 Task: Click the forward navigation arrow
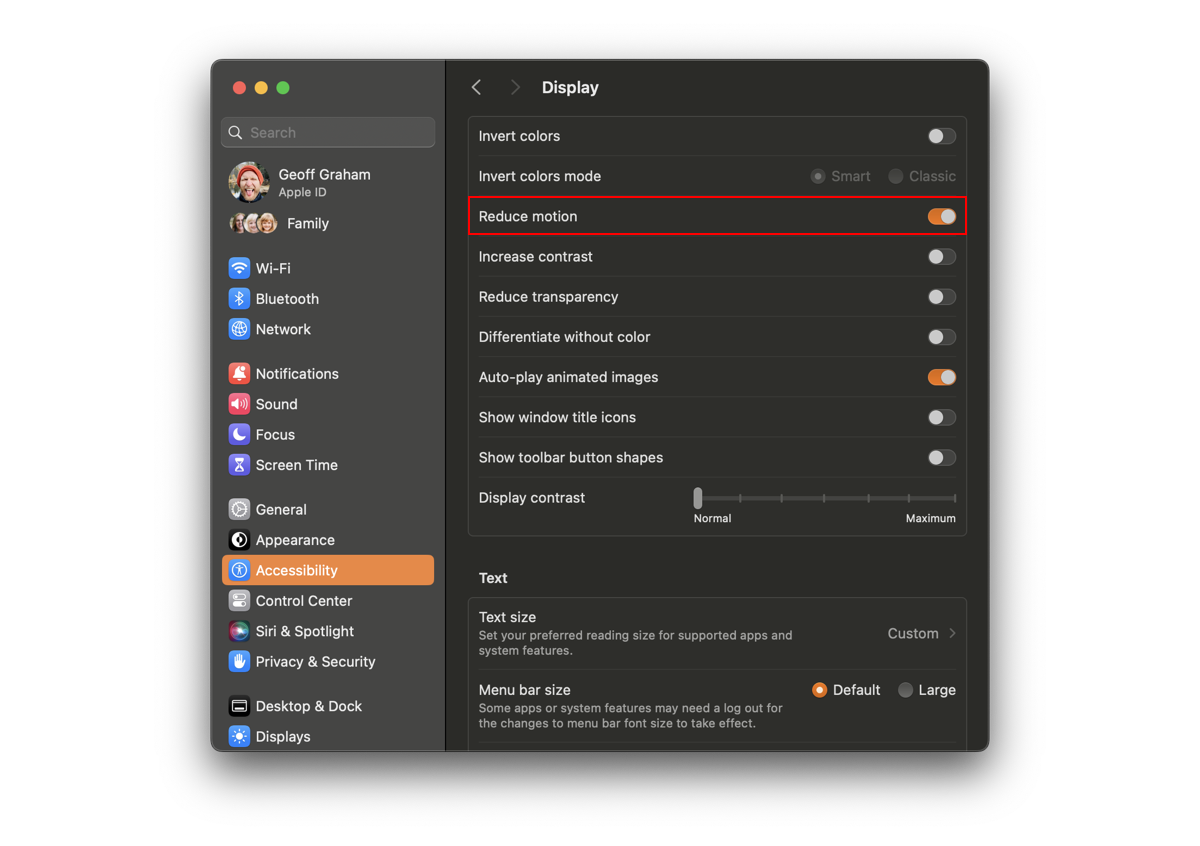[x=514, y=87]
